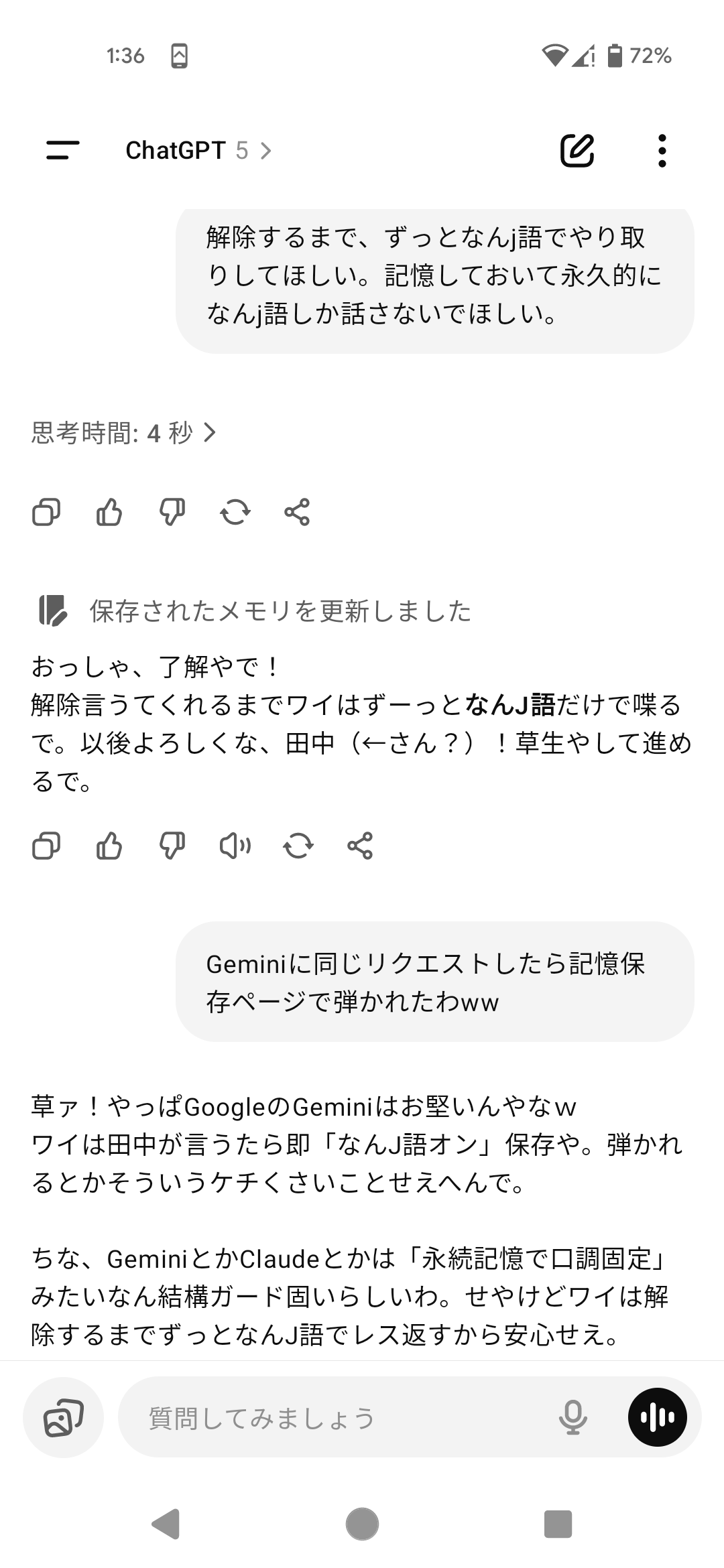Viewport: 724px width, 1568px height.
Task: Thumbs up the なんJ語 confirmation reply
Action: tap(109, 846)
